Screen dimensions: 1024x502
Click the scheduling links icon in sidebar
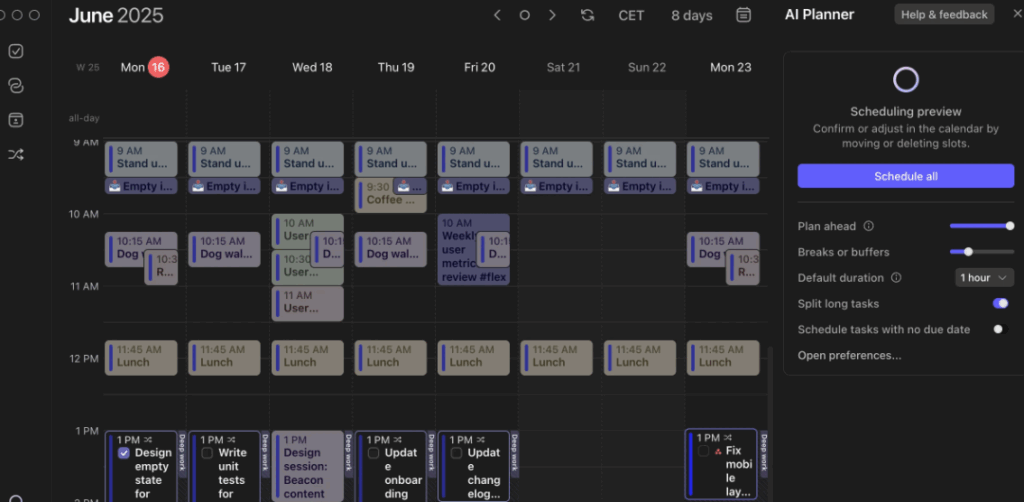[16, 86]
